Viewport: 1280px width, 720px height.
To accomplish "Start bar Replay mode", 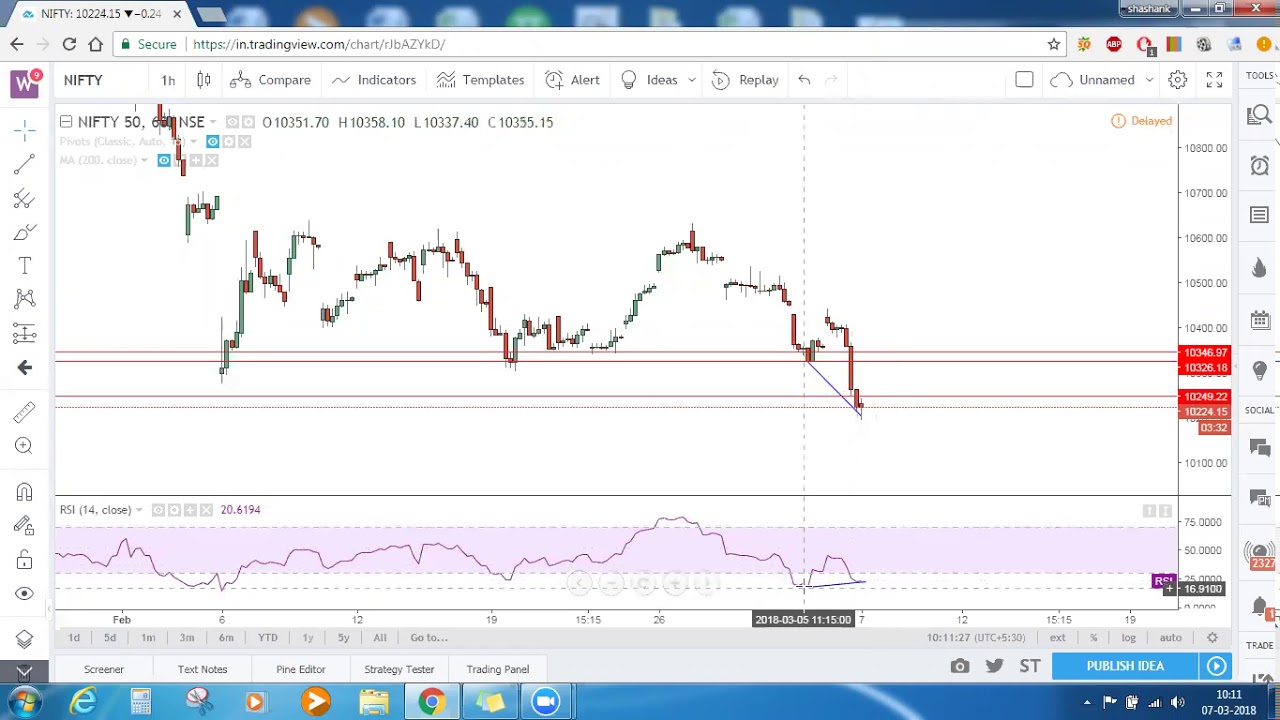I will [745, 80].
